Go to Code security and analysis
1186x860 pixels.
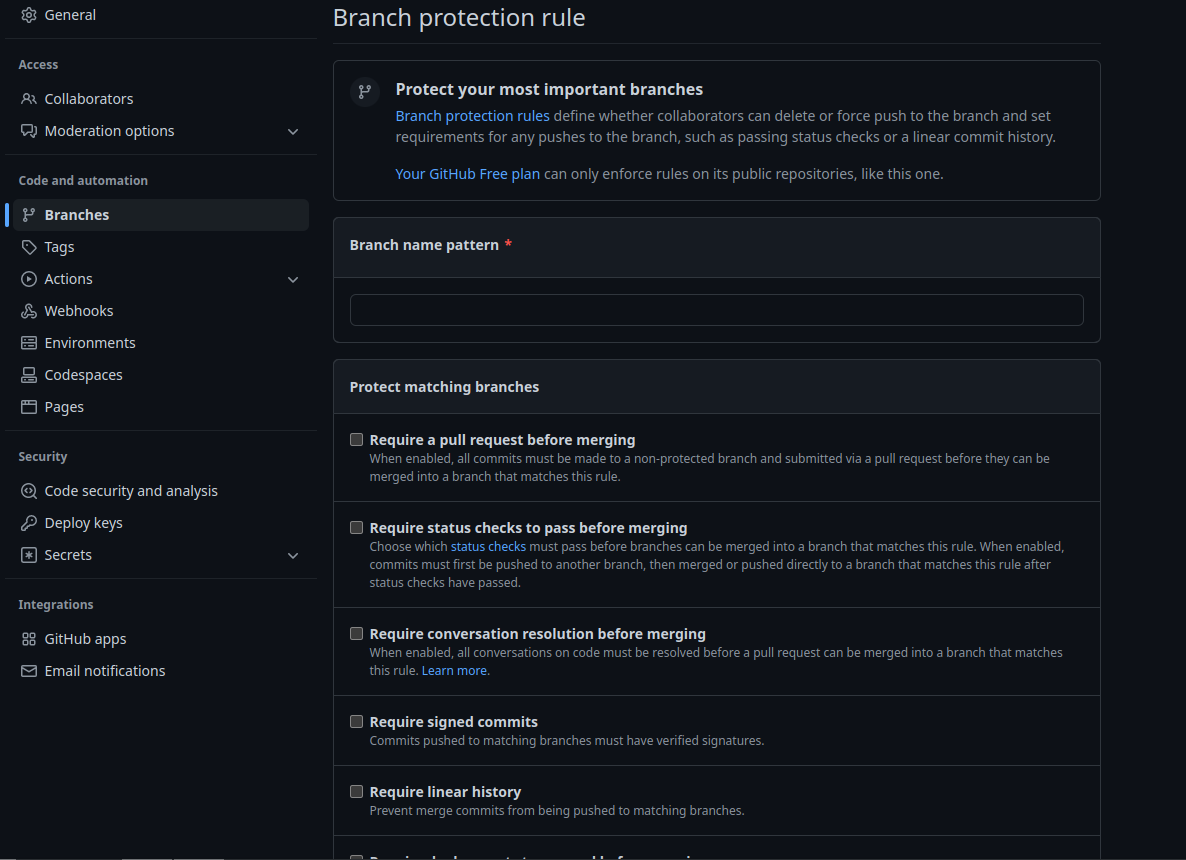(131, 491)
